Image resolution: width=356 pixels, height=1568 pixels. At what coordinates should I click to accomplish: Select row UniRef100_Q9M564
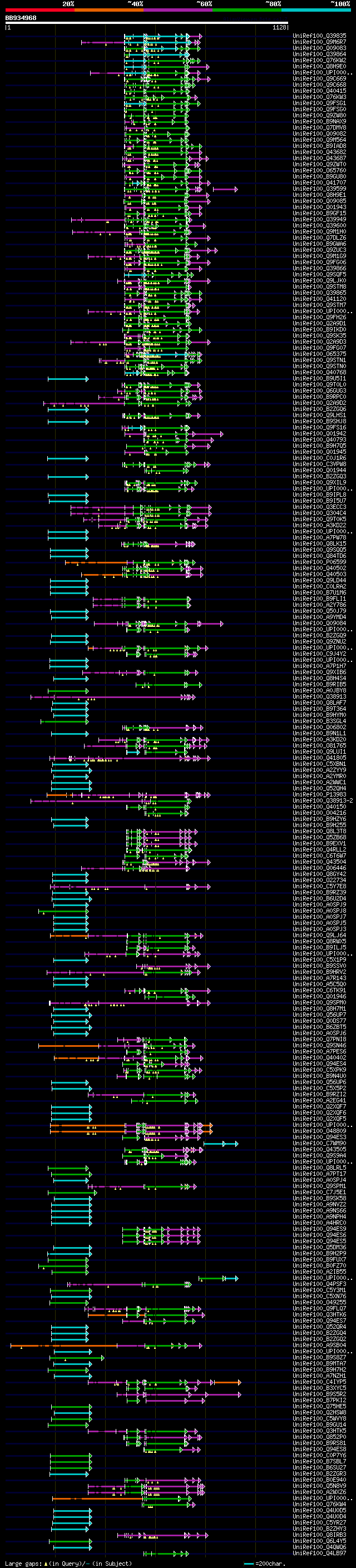pos(319,140)
